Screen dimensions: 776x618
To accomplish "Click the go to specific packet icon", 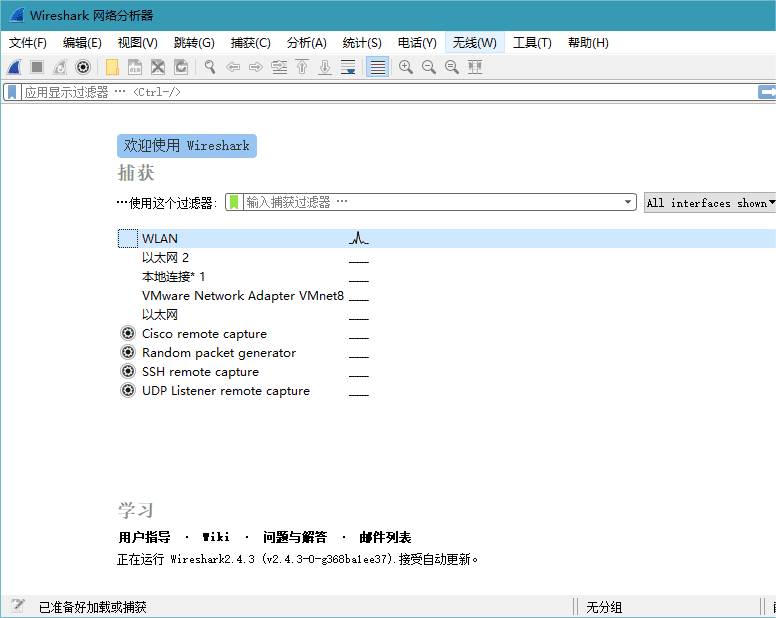I will coord(279,67).
